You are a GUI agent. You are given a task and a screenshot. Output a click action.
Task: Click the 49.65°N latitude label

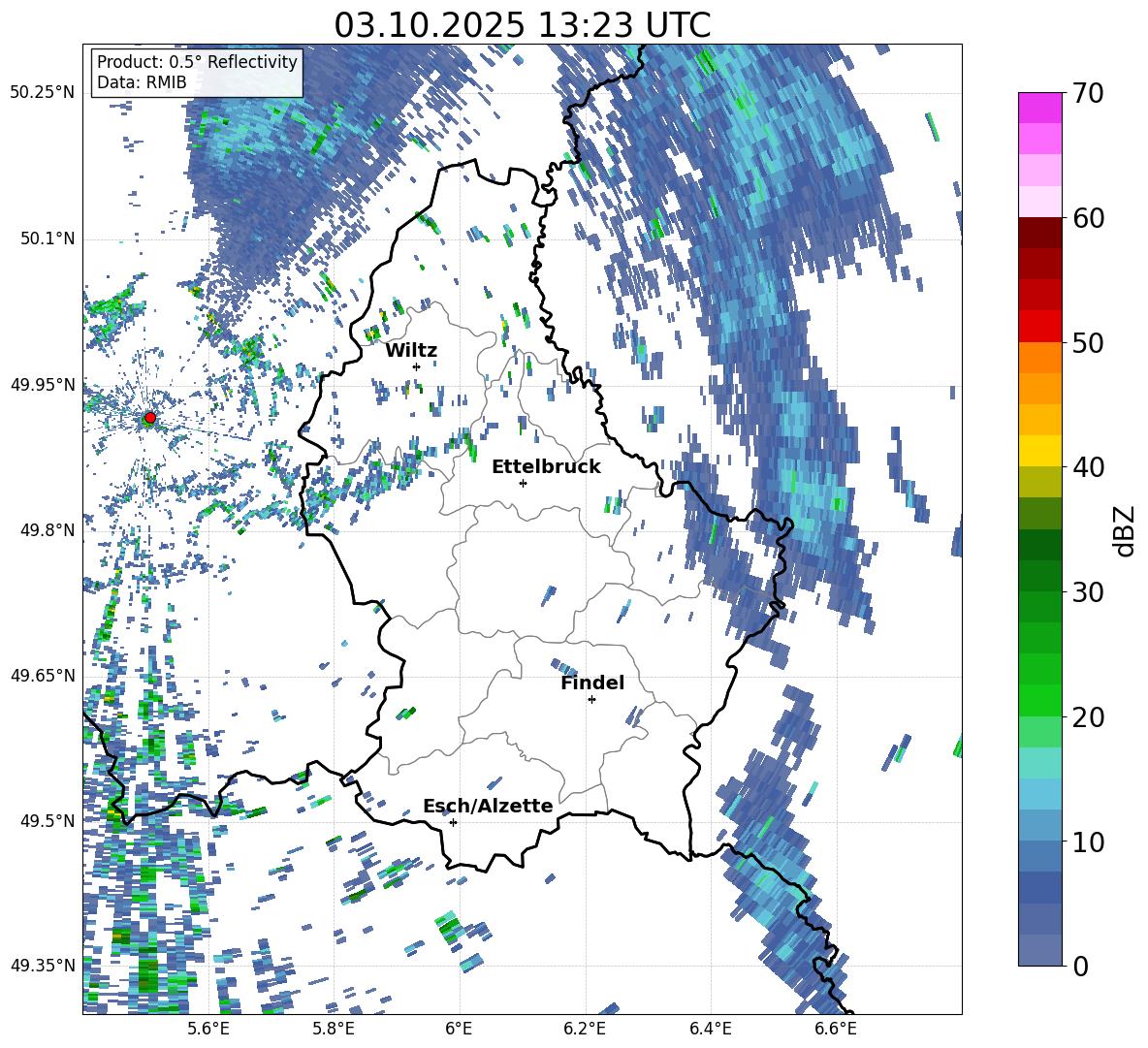tap(43, 675)
